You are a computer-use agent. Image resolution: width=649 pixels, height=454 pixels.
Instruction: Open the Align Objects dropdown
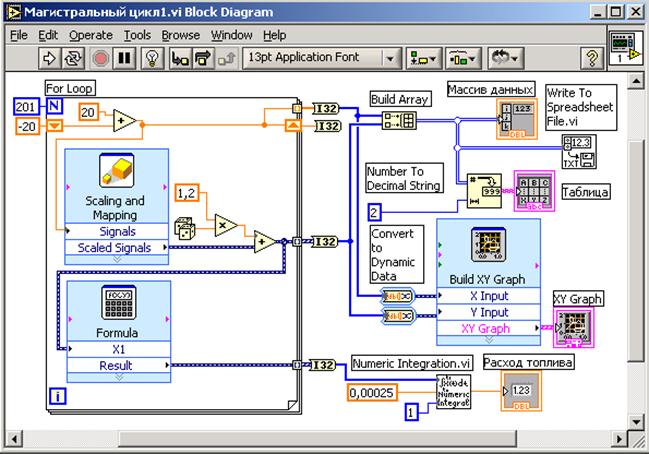(423, 58)
